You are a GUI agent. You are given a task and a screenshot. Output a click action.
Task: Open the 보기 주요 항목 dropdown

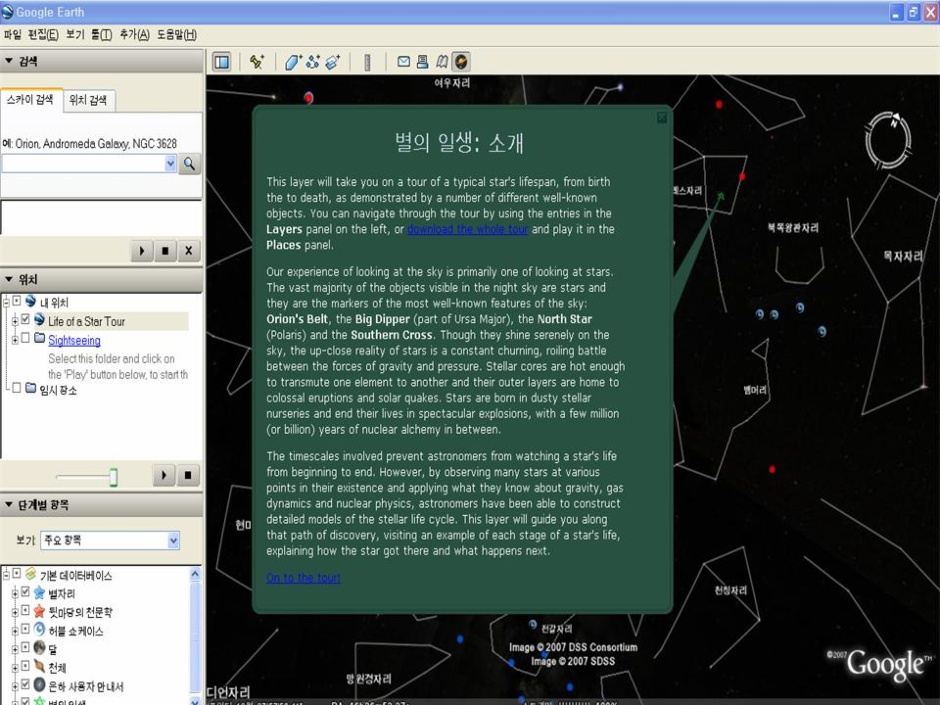coord(110,541)
